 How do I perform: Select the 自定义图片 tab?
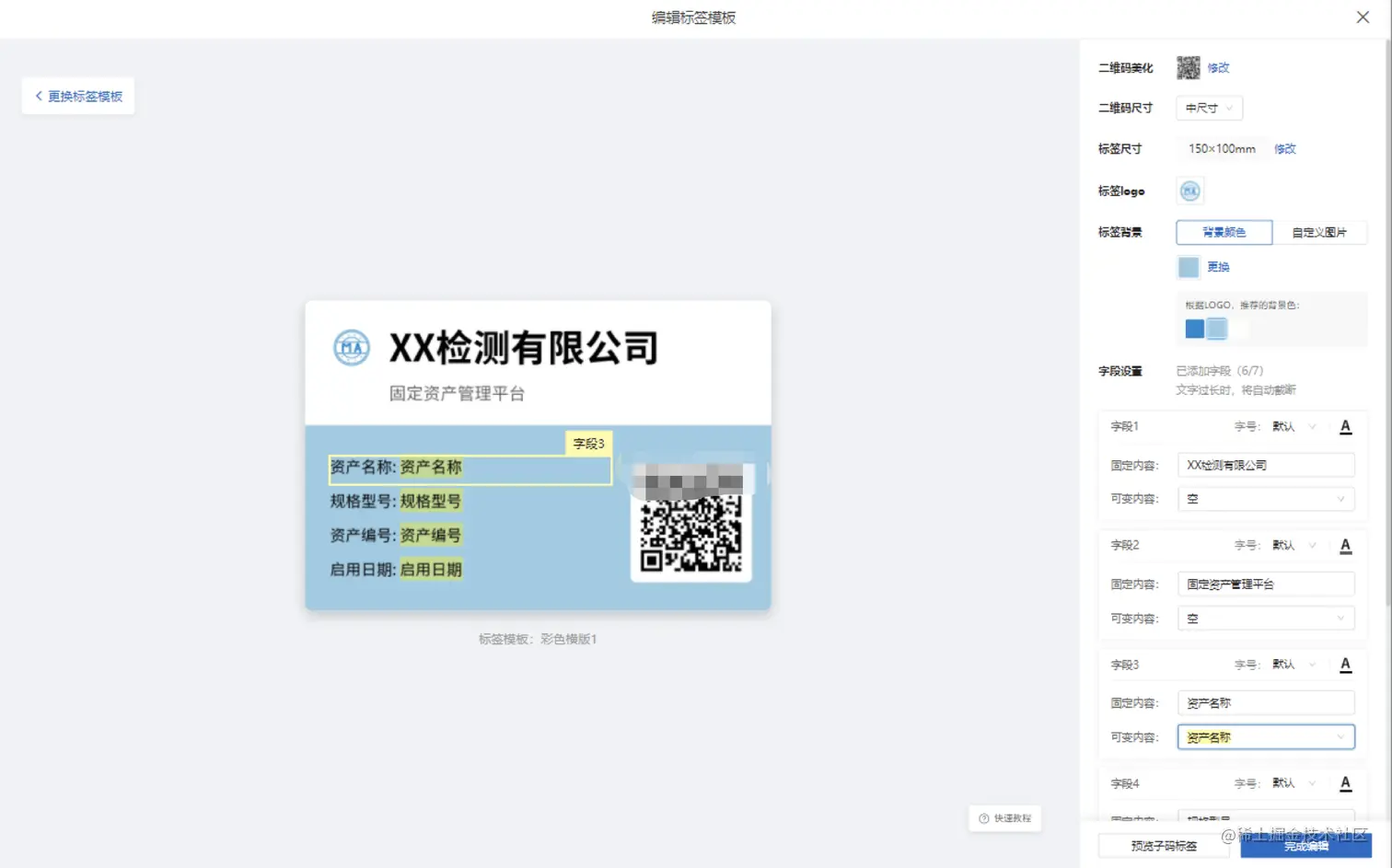point(1319,232)
